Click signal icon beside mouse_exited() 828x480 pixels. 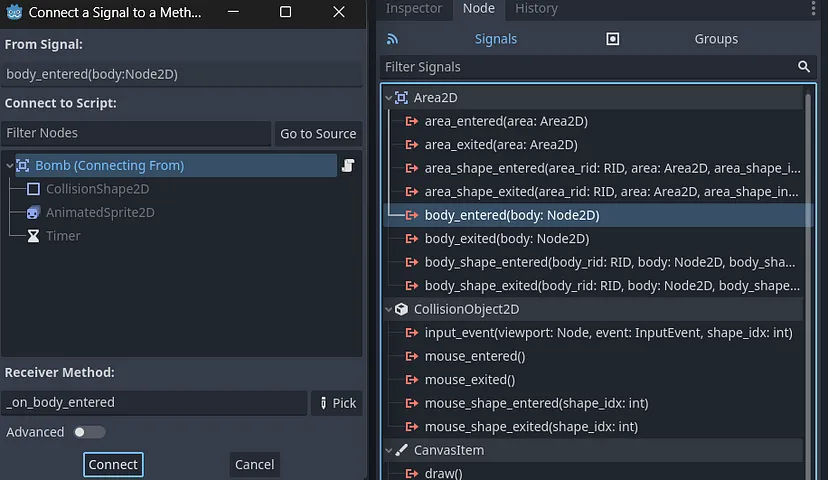click(412, 380)
